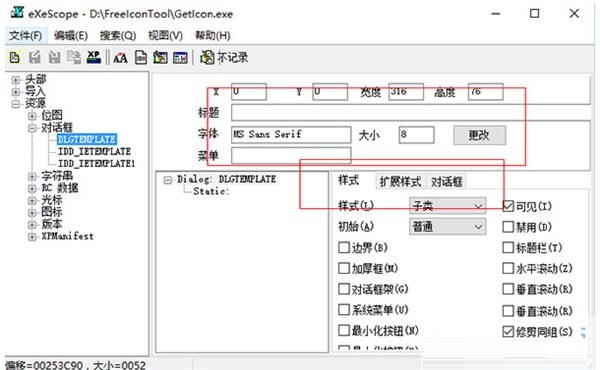The image size is (600, 370).
Task: Toggle the 禁用(D) checkbox
Action: click(508, 227)
